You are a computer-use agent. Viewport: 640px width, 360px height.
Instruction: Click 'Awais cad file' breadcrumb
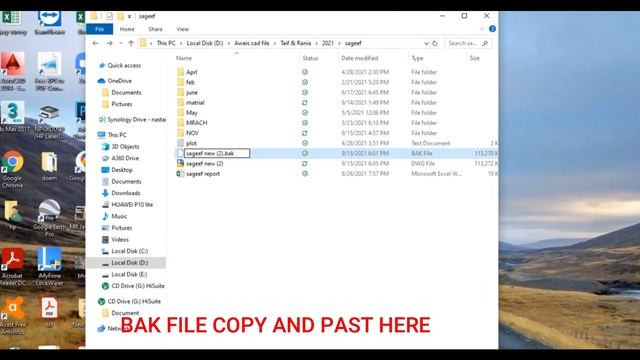coord(252,43)
